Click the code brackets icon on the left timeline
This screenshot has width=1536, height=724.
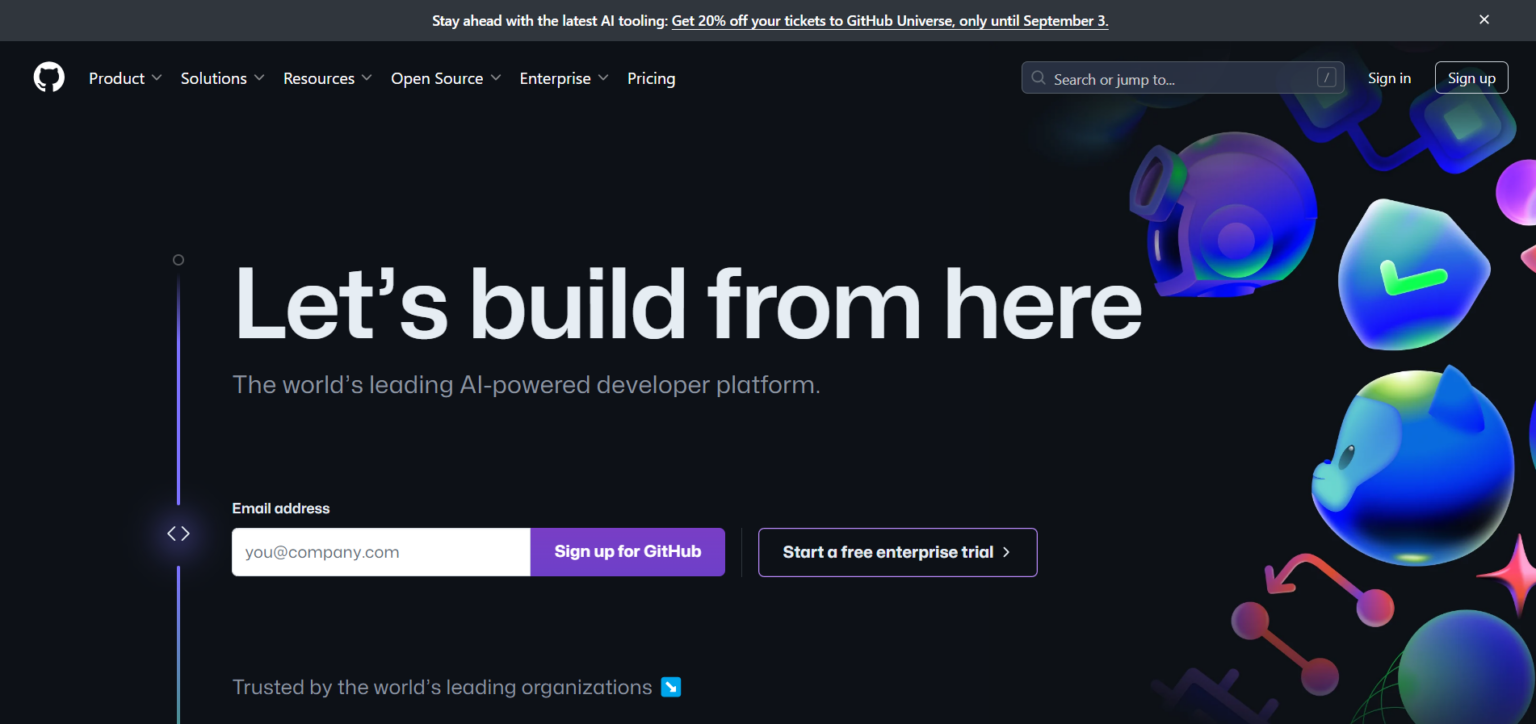(178, 533)
